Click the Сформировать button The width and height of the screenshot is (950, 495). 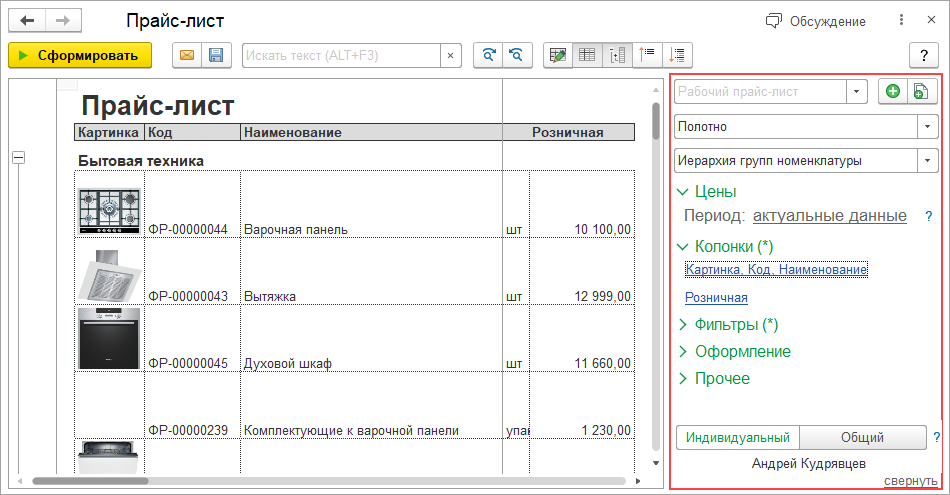pos(80,56)
